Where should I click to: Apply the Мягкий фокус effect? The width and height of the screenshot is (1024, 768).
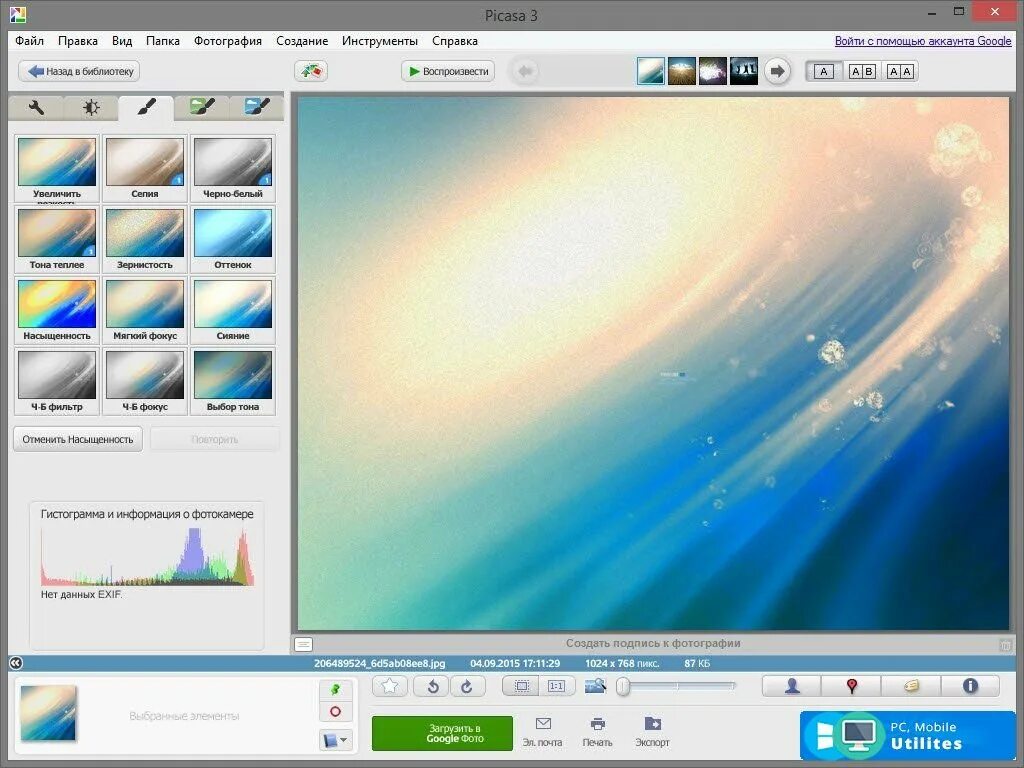point(145,311)
